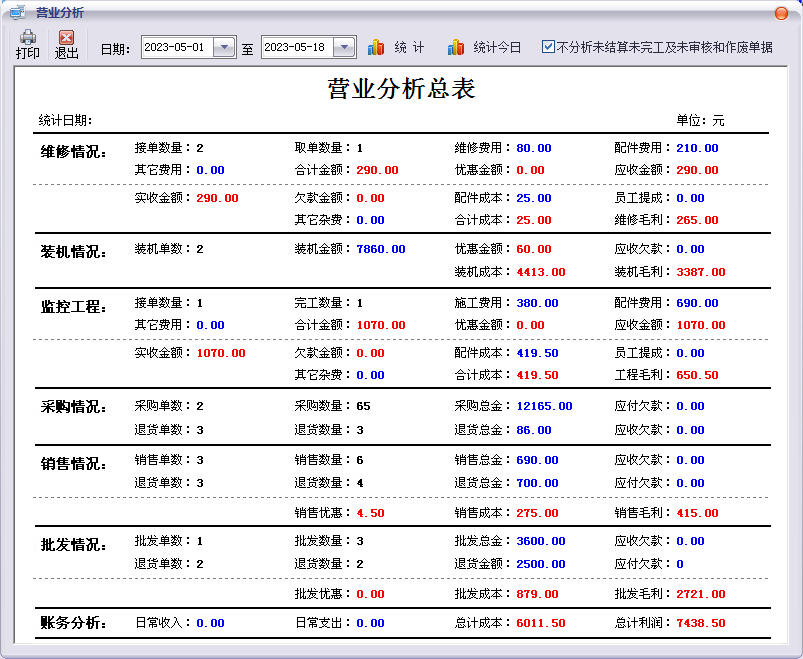This screenshot has width=803, height=659.
Task: Click 优惠金额 value 60.00
Action: (534, 249)
